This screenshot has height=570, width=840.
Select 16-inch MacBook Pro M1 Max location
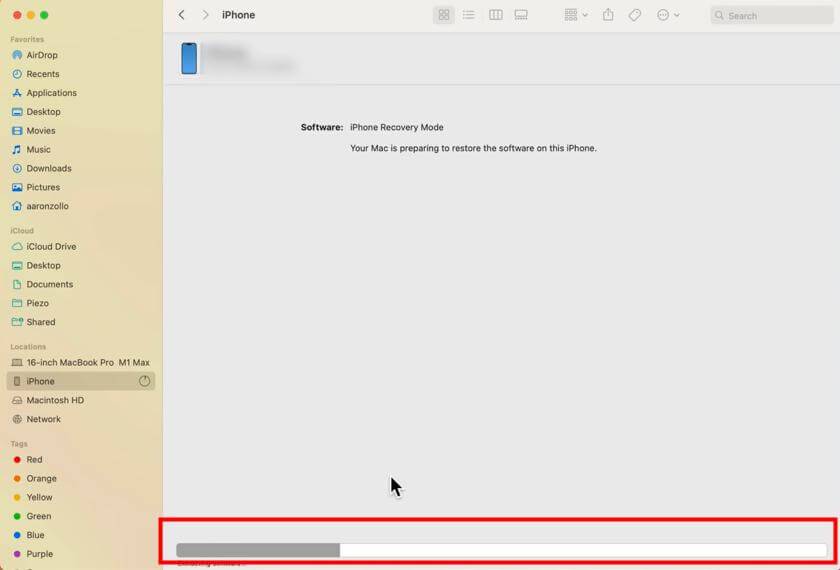pyautogui.click(x=80, y=363)
